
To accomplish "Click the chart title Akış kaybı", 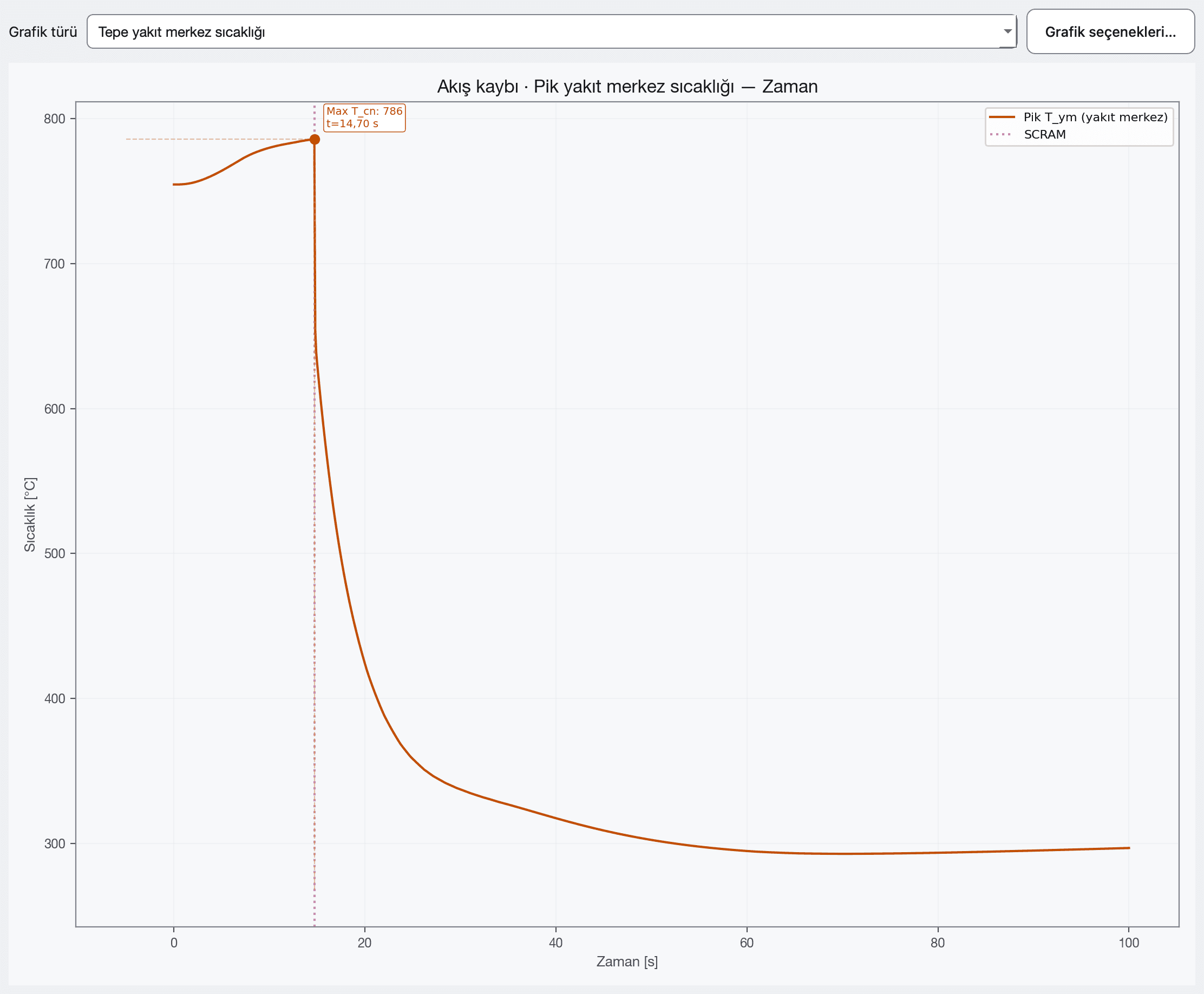I will tap(627, 87).
